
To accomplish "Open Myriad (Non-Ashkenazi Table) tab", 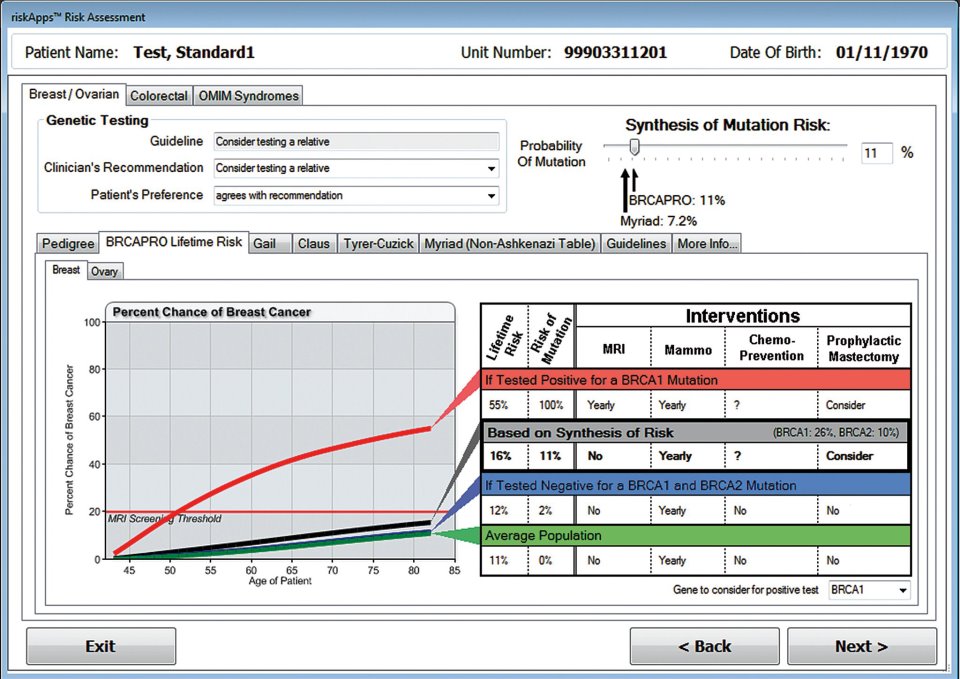I will point(510,244).
